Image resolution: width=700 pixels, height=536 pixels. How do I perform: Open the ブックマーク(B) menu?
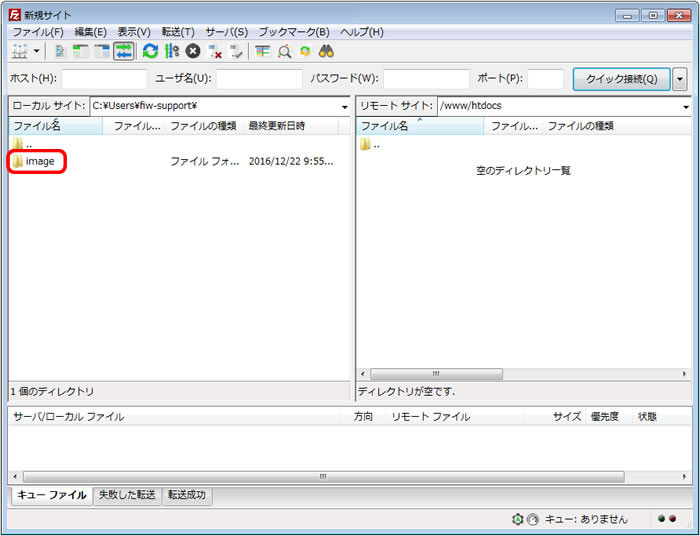(294, 32)
